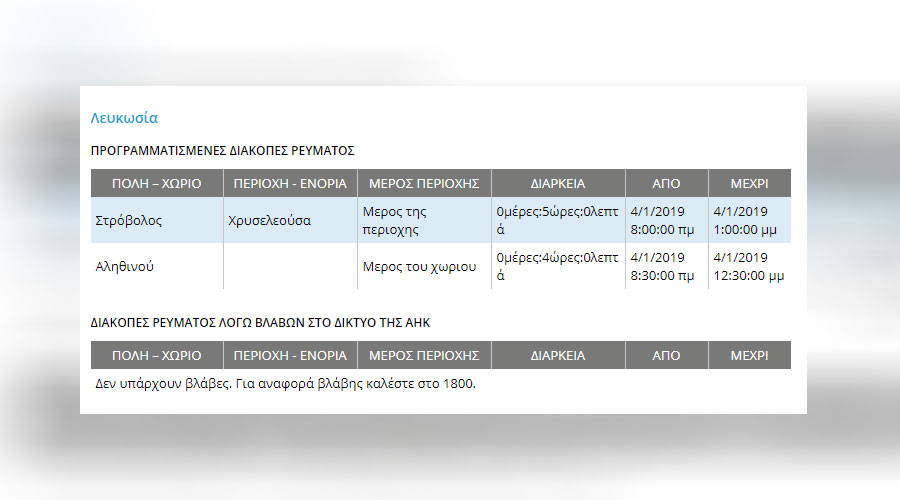Click the Λευκωσία heading link

(x=124, y=118)
